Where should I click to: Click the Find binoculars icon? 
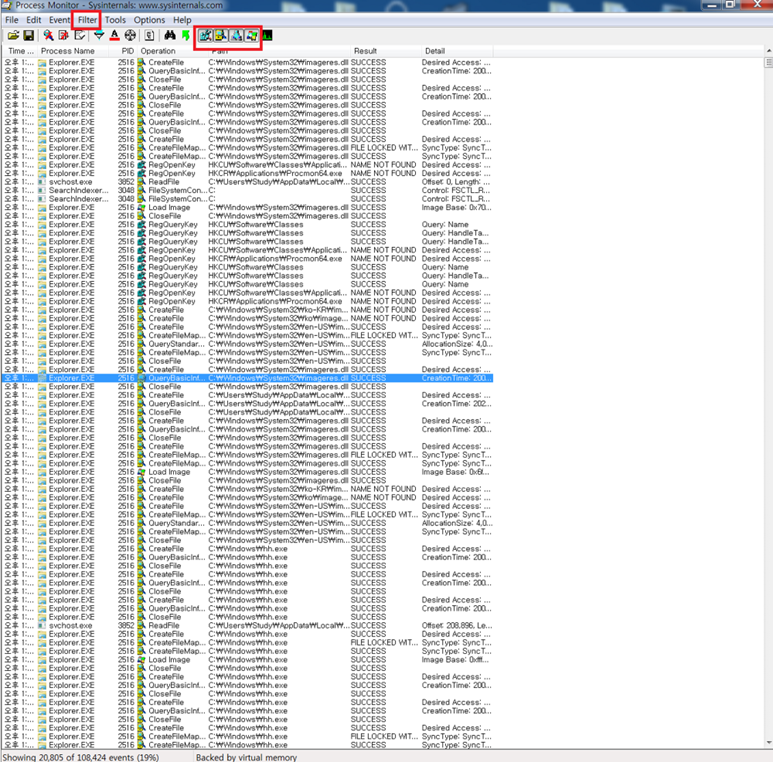170,35
